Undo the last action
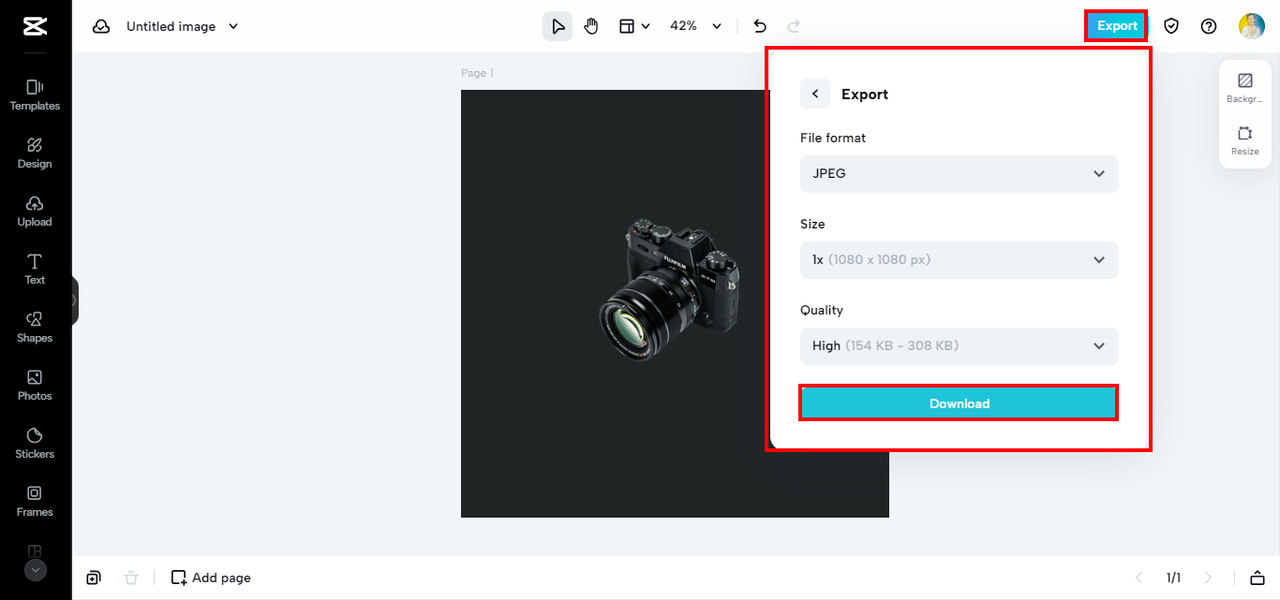This screenshot has width=1280, height=600. (x=760, y=26)
